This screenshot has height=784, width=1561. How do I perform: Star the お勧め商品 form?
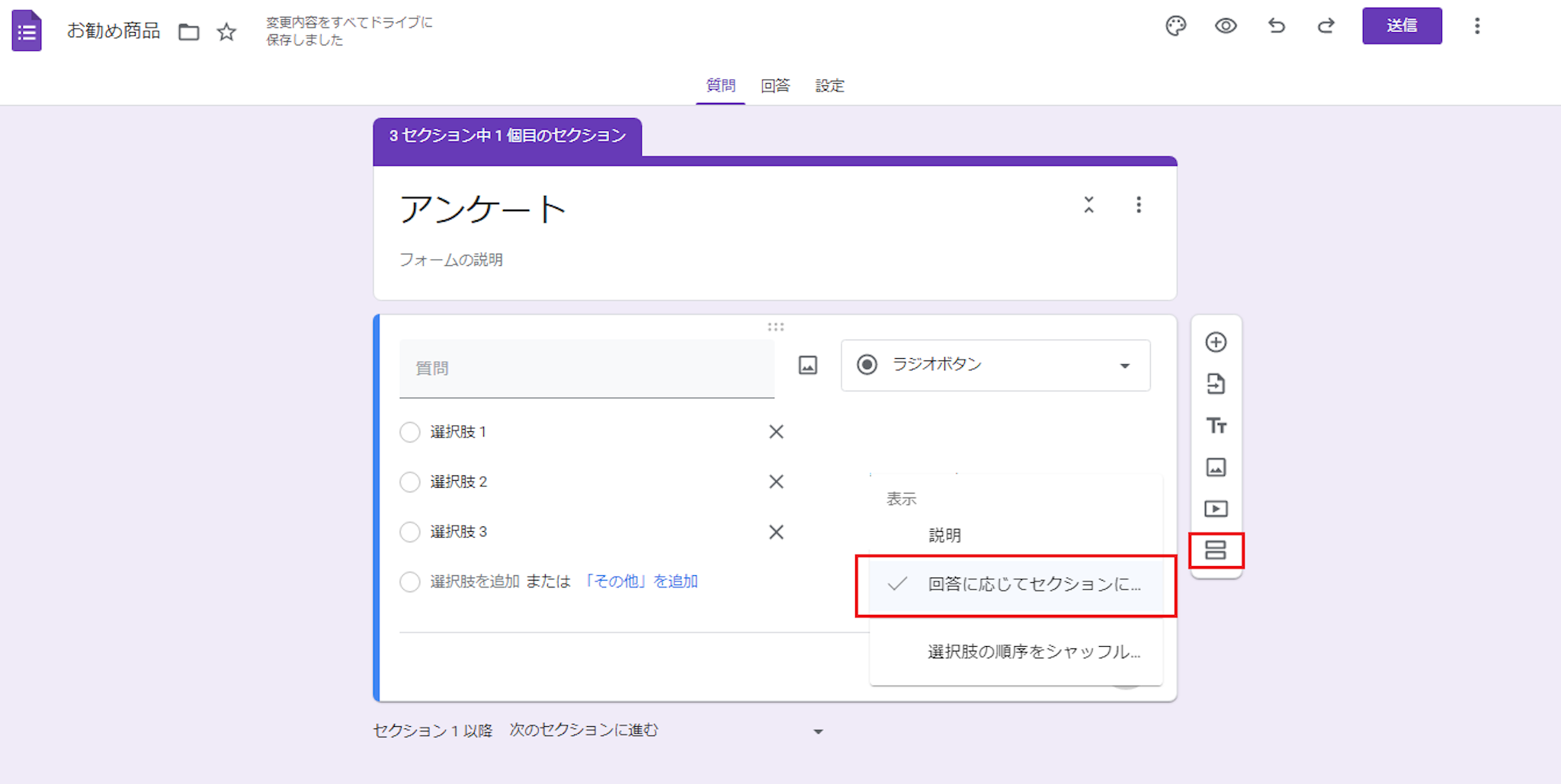pos(226,32)
